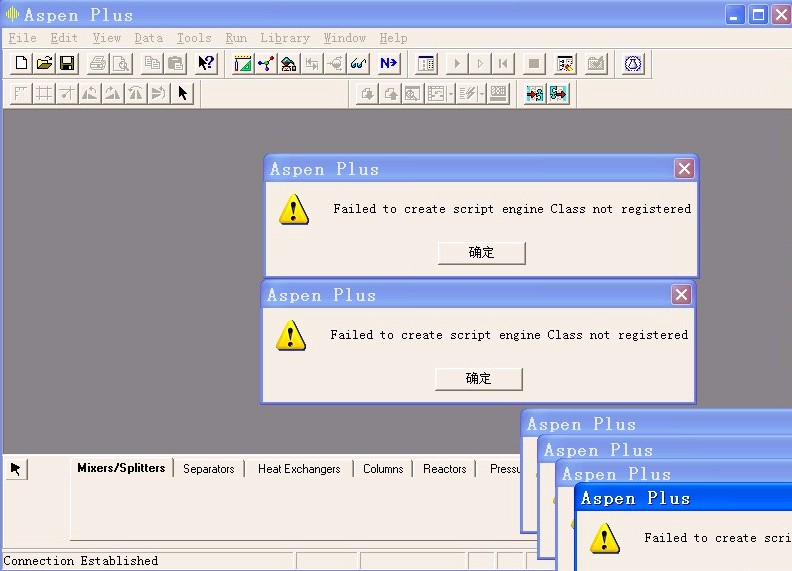Open the Library menu
The image size is (792, 571).
coord(285,38)
